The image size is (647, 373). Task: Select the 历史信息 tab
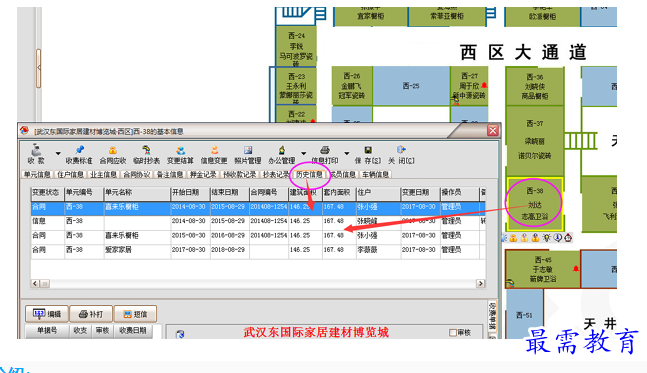pyautogui.click(x=309, y=175)
